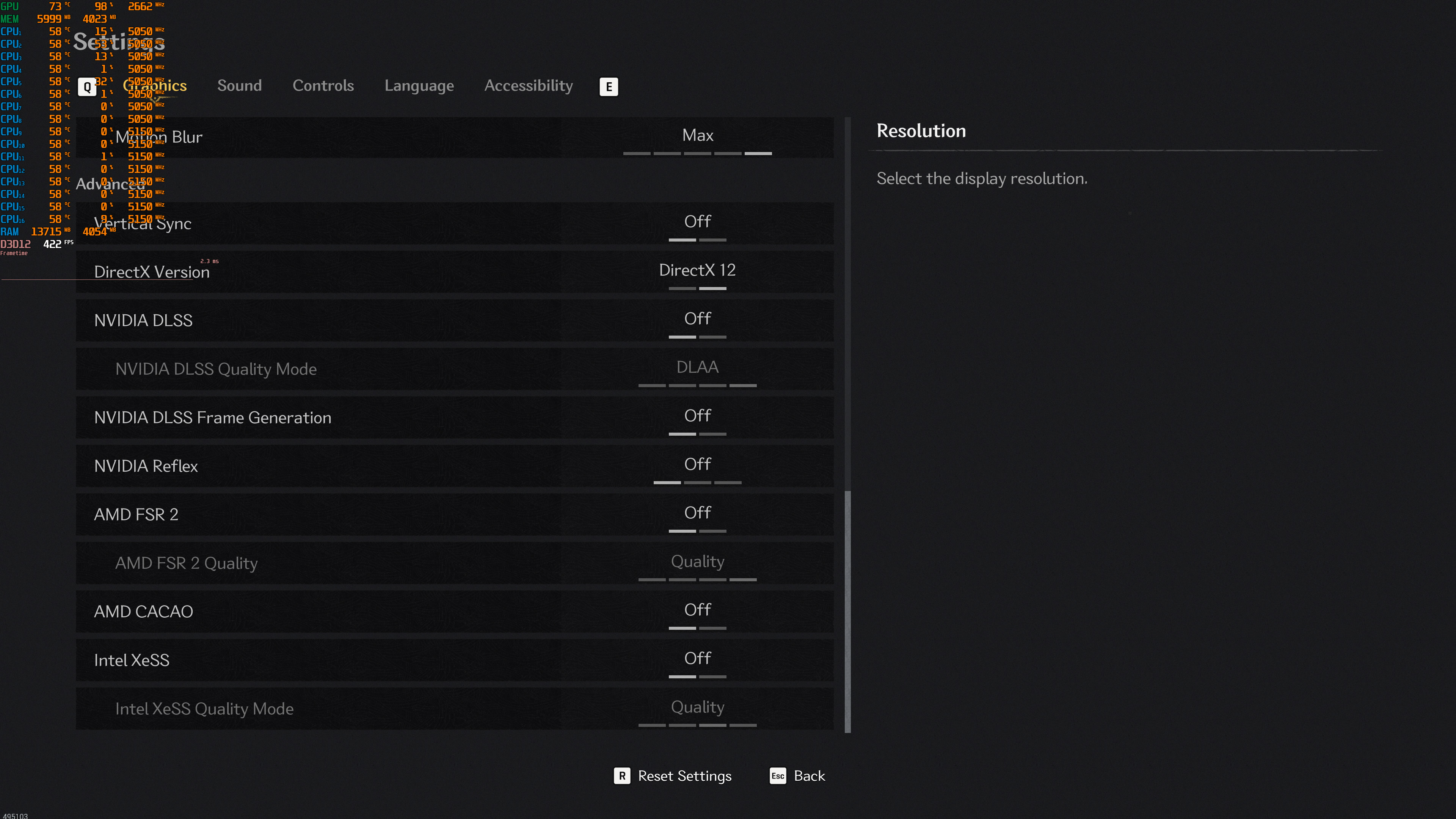Toggle the AMD FSR 2 setting
Screen dimensions: 1456x819
pos(697,515)
